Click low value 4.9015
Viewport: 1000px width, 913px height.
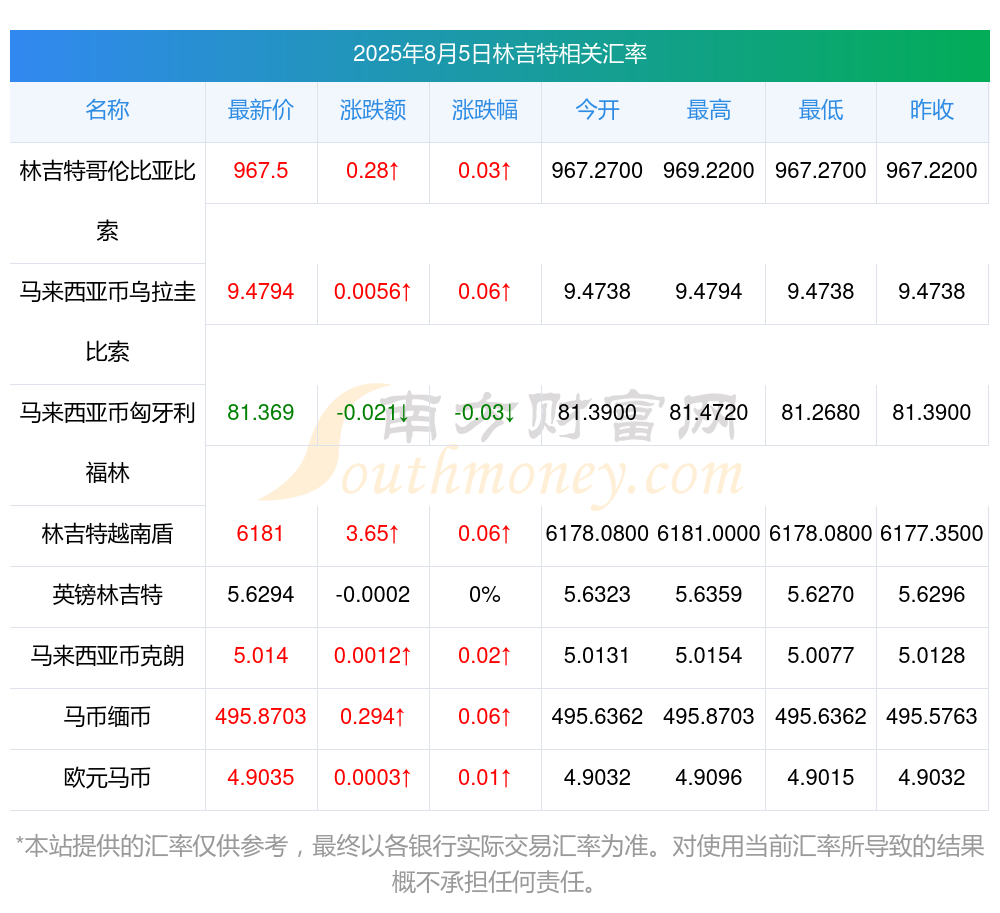click(821, 778)
